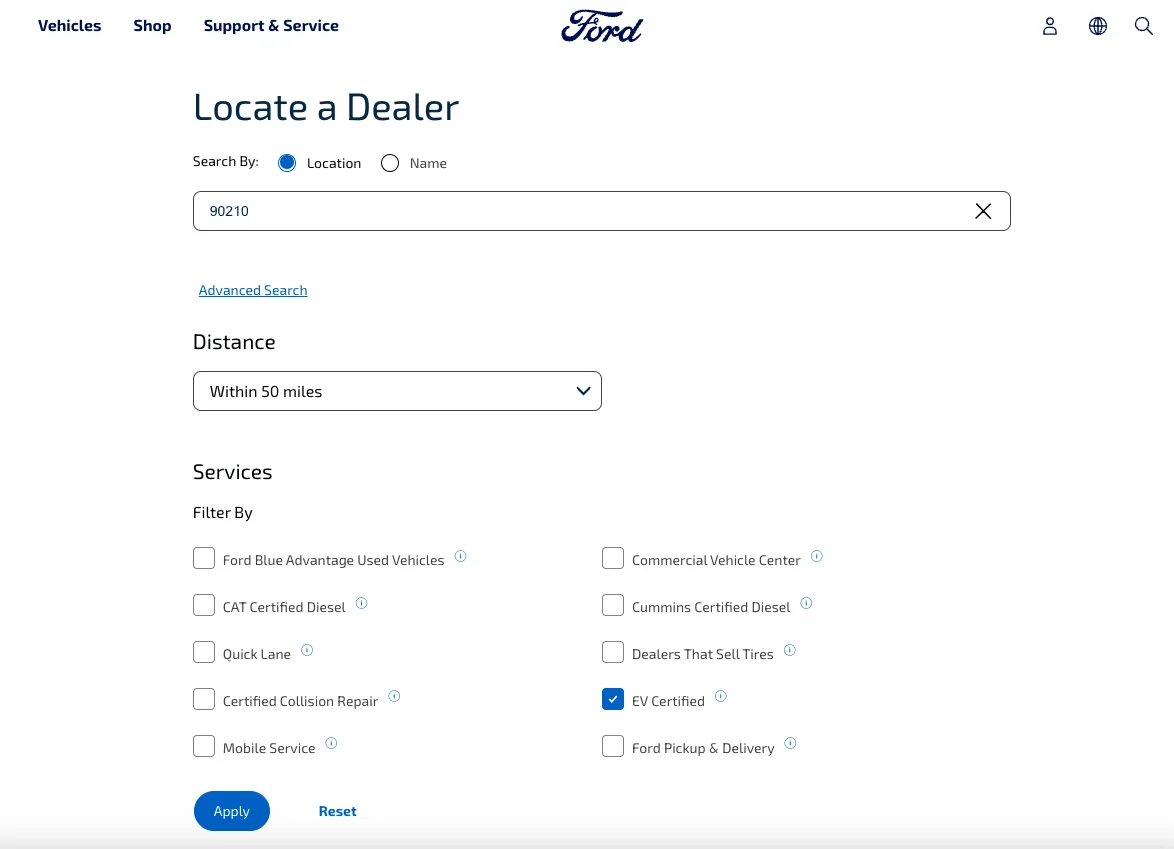Show info icon for Commercial Vehicle Center

(817, 556)
